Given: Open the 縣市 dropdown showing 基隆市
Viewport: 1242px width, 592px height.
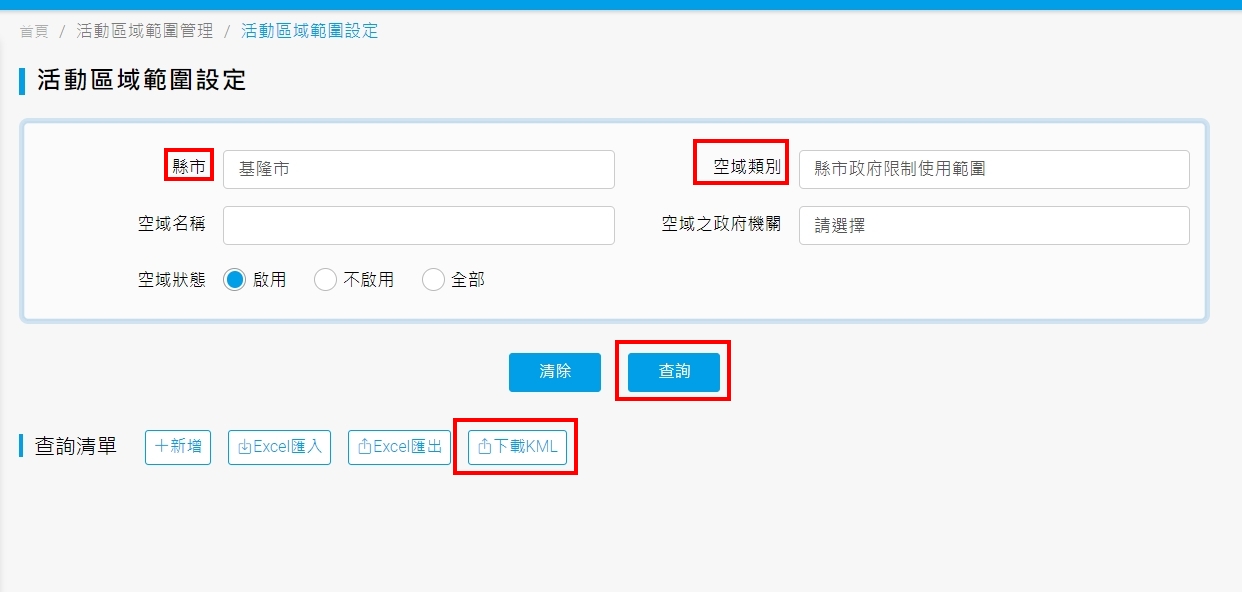Looking at the screenshot, I should 418,169.
